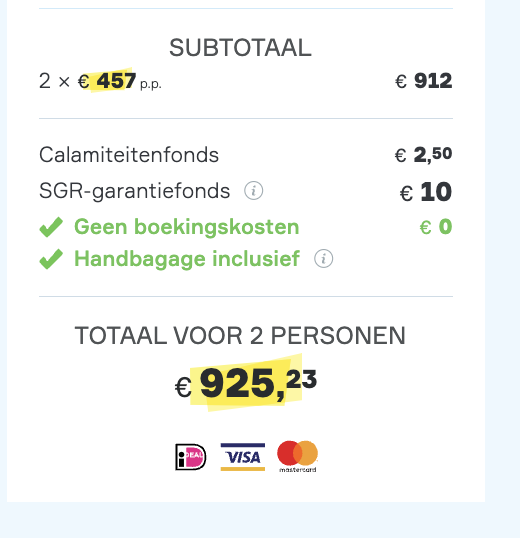The width and height of the screenshot is (520, 538).
Task: Click the SGR amount € 10
Action: [426, 192]
